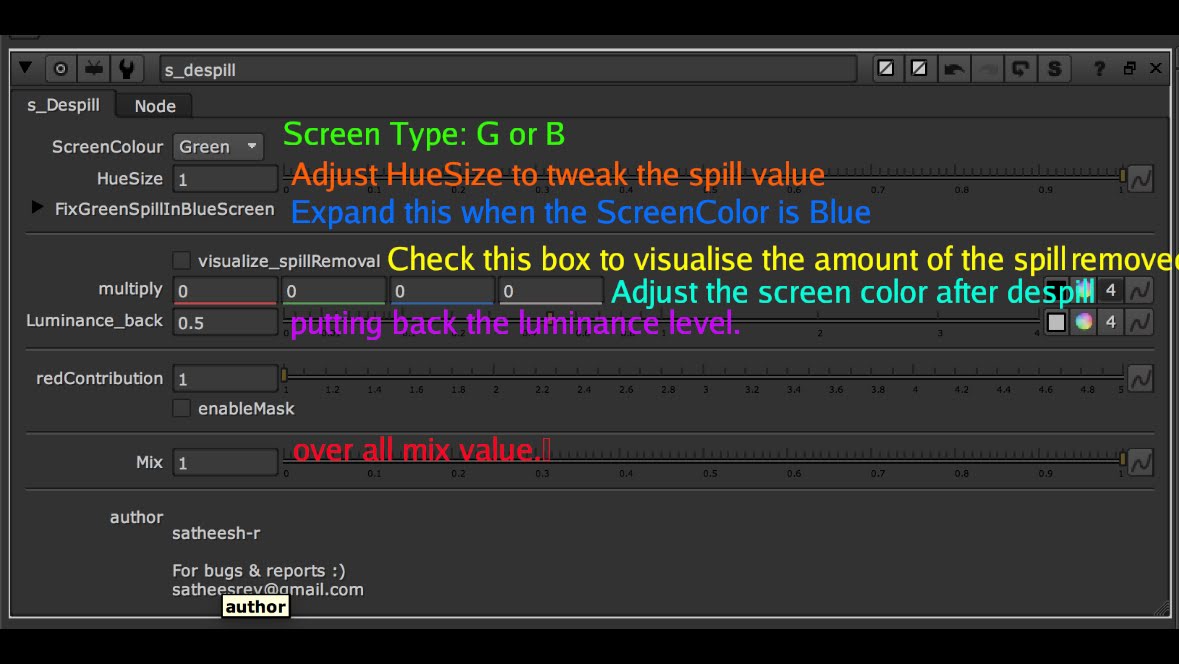The width and height of the screenshot is (1179, 664).
Task: Collapse the s_despill properties panel
Action: coord(26,69)
